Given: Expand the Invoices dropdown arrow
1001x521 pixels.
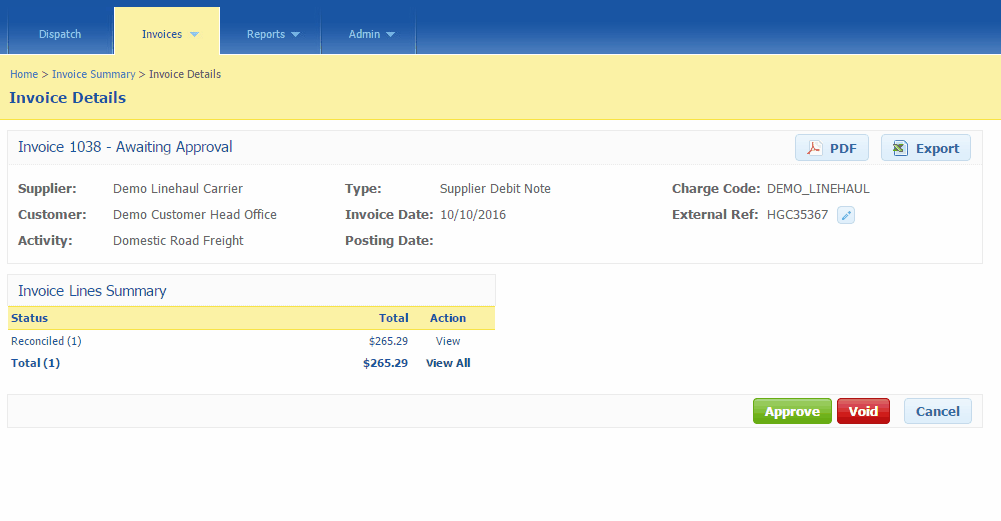Looking at the screenshot, I should click(195, 34).
